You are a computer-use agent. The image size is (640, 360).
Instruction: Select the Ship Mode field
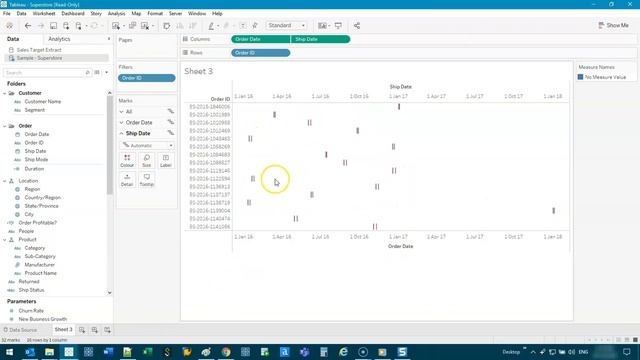point(36,160)
